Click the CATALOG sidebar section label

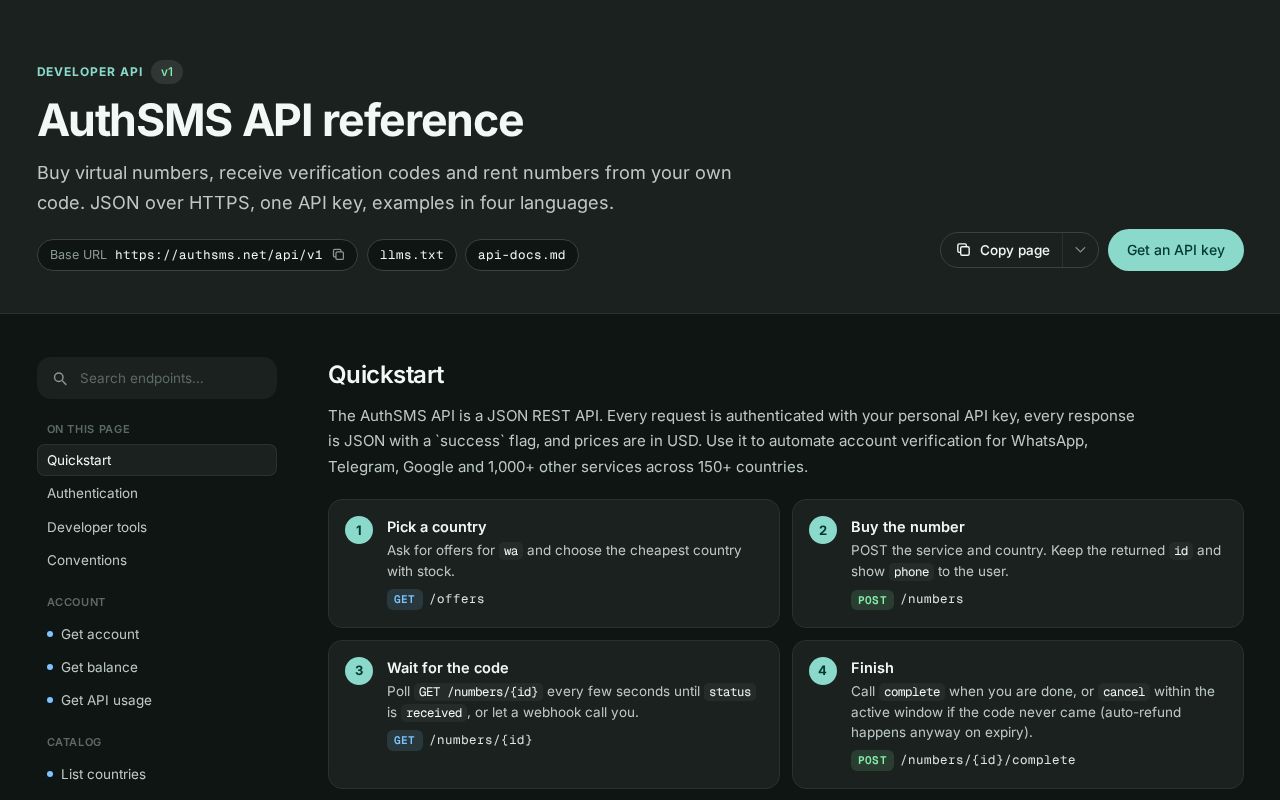[x=74, y=742]
